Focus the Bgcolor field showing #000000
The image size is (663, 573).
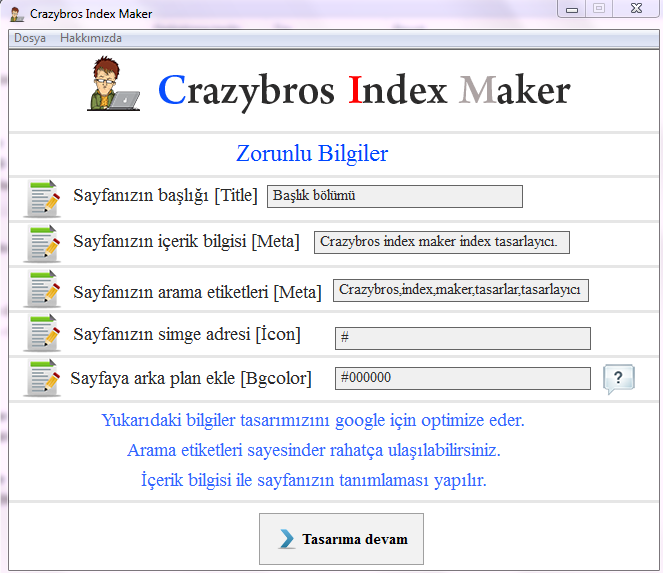(463, 378)
